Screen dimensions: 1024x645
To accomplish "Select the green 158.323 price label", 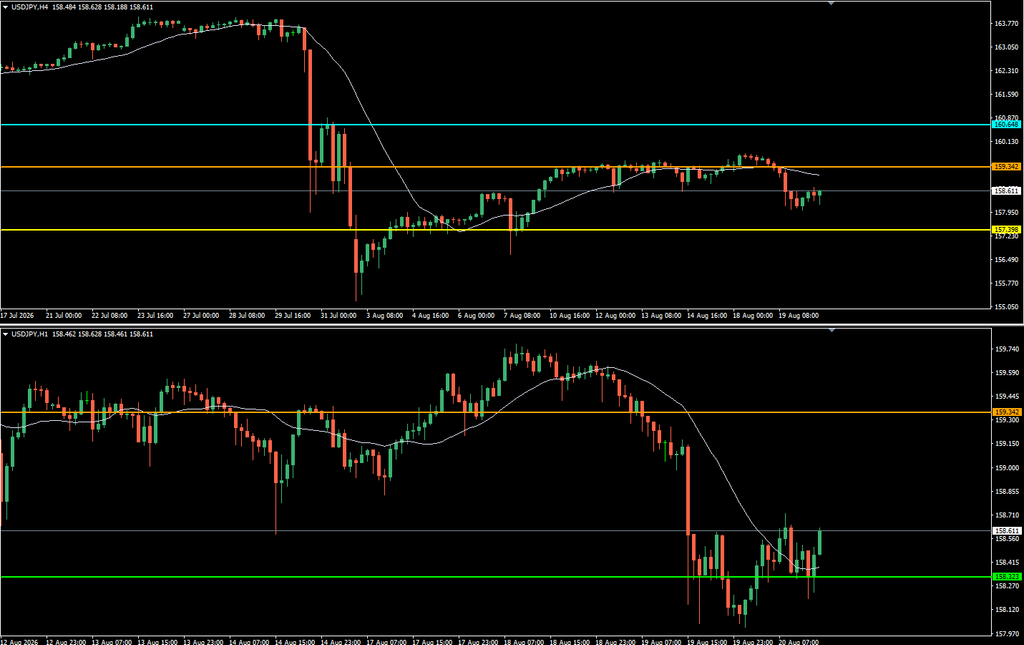I will tap(1006, 577).
